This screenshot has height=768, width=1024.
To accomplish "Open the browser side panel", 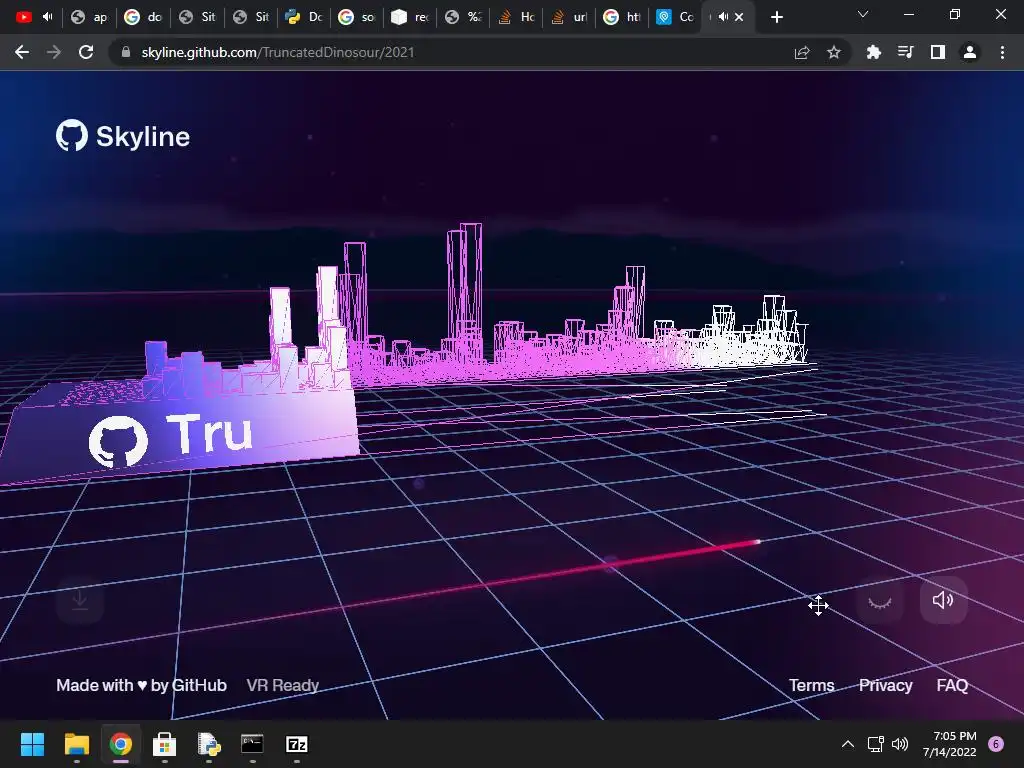I will [x=938, y=52].
